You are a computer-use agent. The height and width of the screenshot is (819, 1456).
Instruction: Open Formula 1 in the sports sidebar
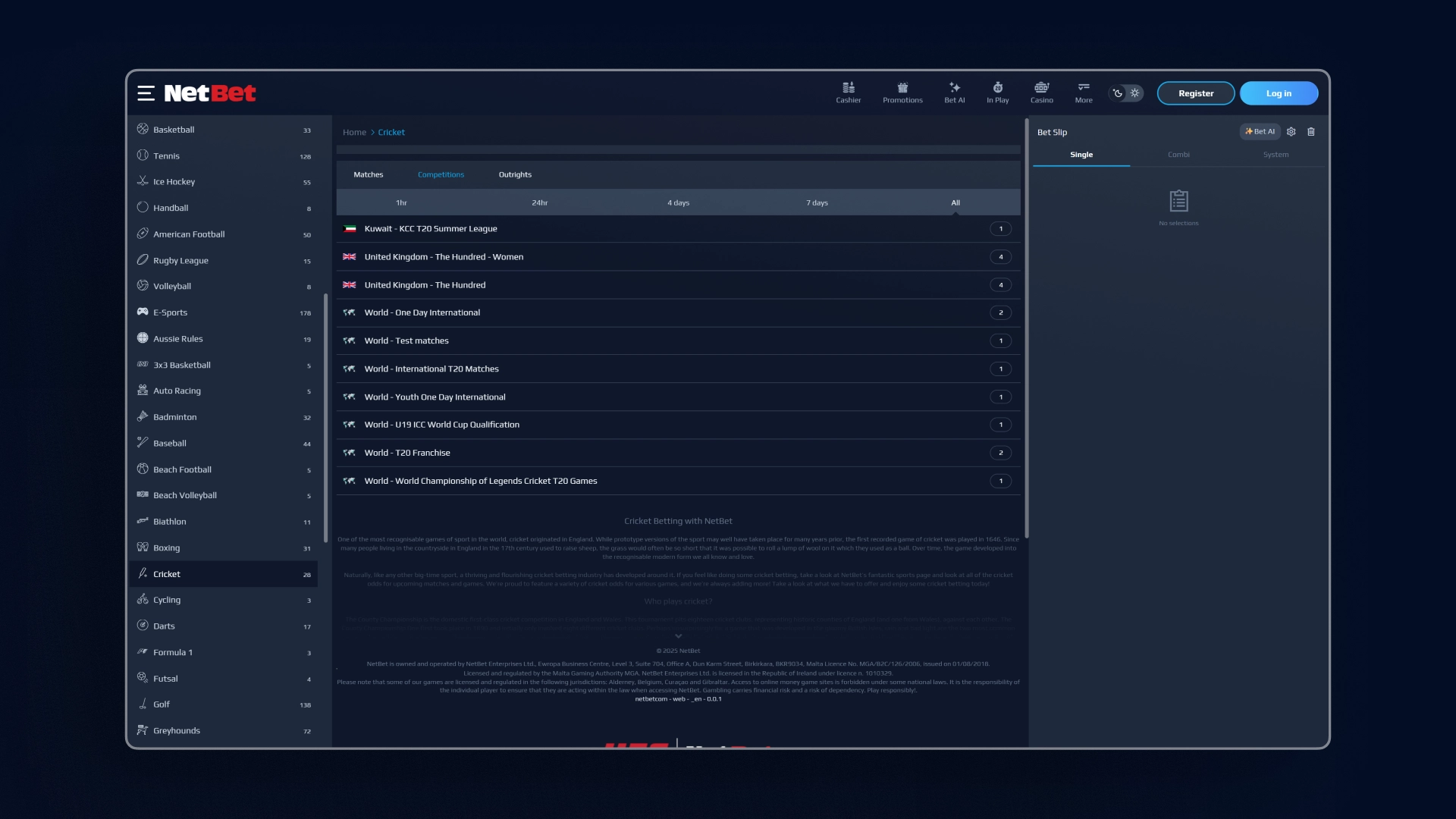click(224, 652)
